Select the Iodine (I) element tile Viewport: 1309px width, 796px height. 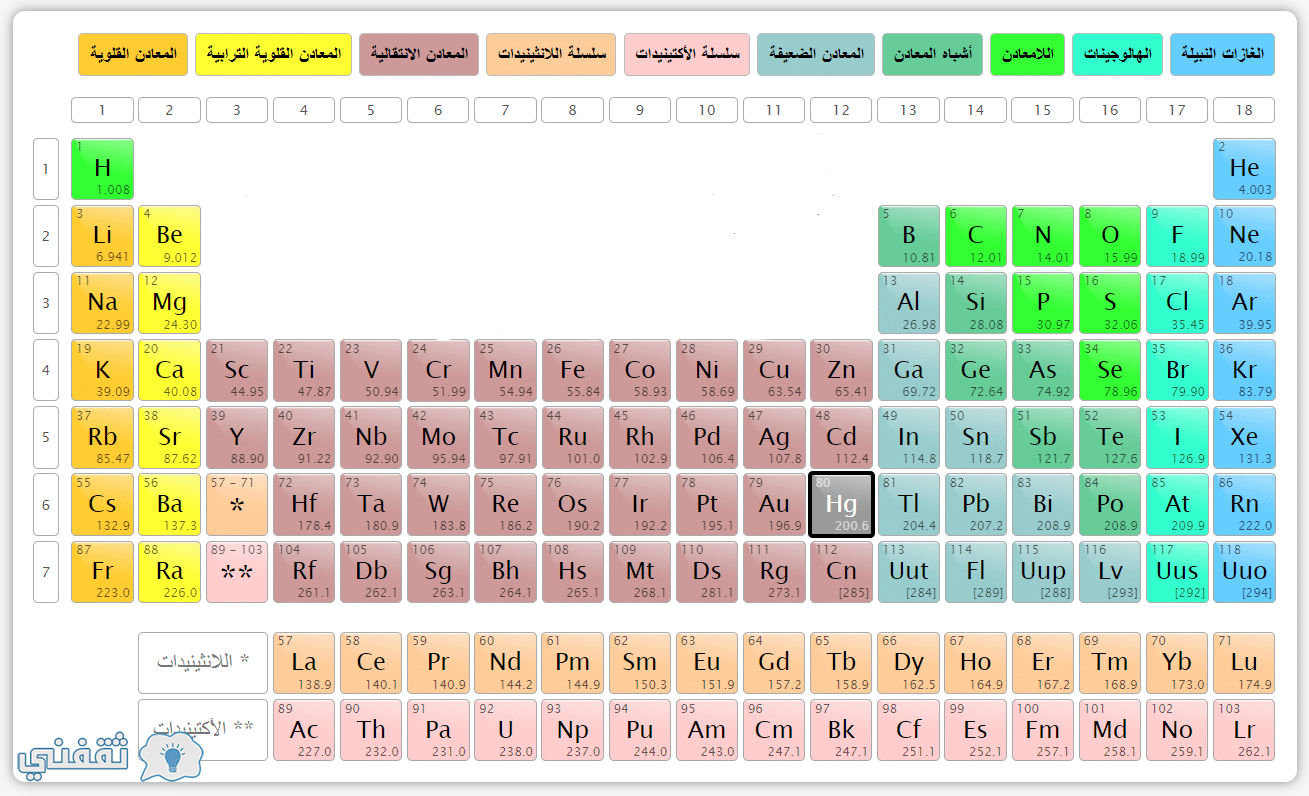click(1177, 437)
